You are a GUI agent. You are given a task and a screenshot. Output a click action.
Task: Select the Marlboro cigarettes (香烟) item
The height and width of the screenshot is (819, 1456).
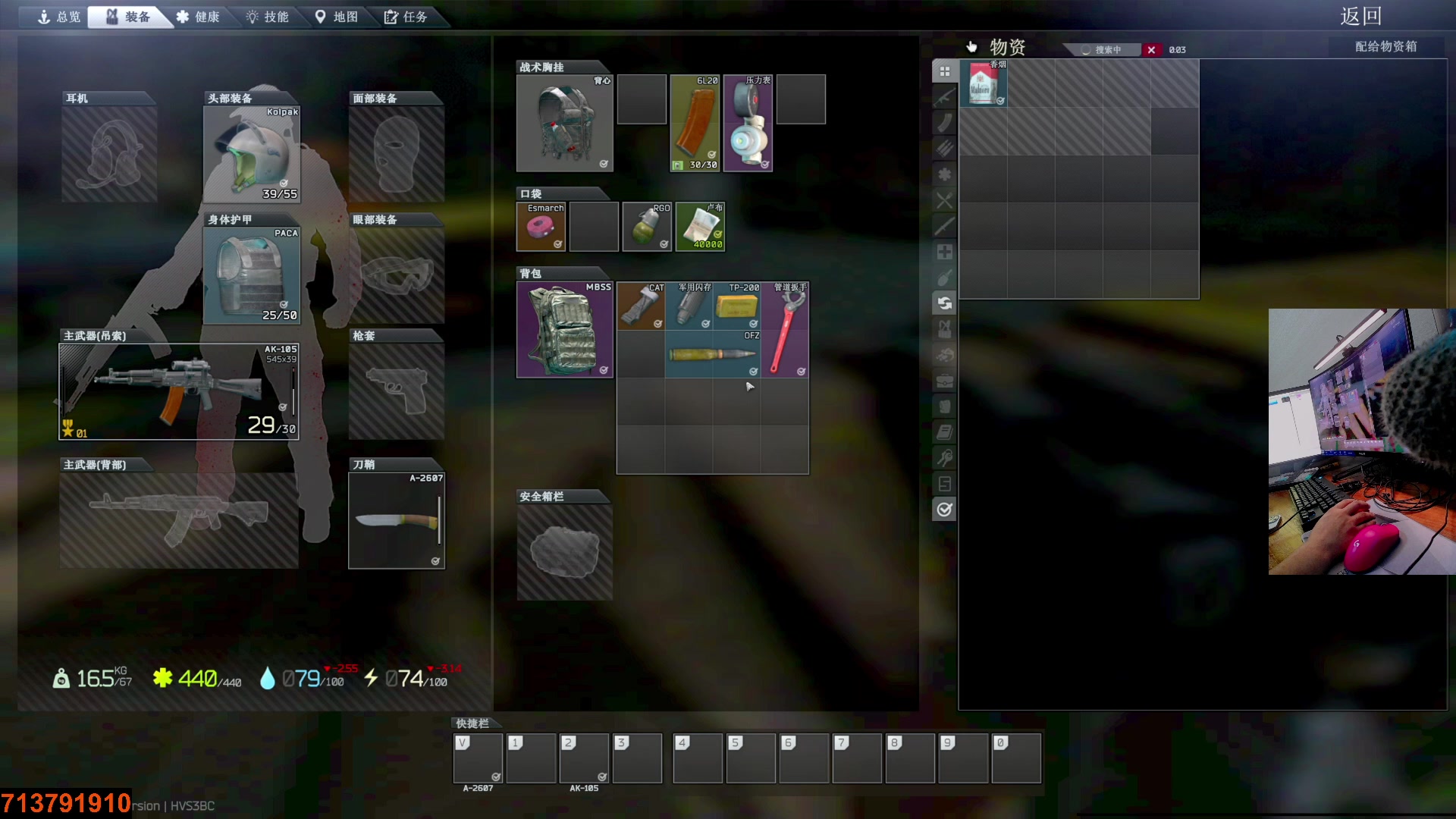click(x=983, y=83)
